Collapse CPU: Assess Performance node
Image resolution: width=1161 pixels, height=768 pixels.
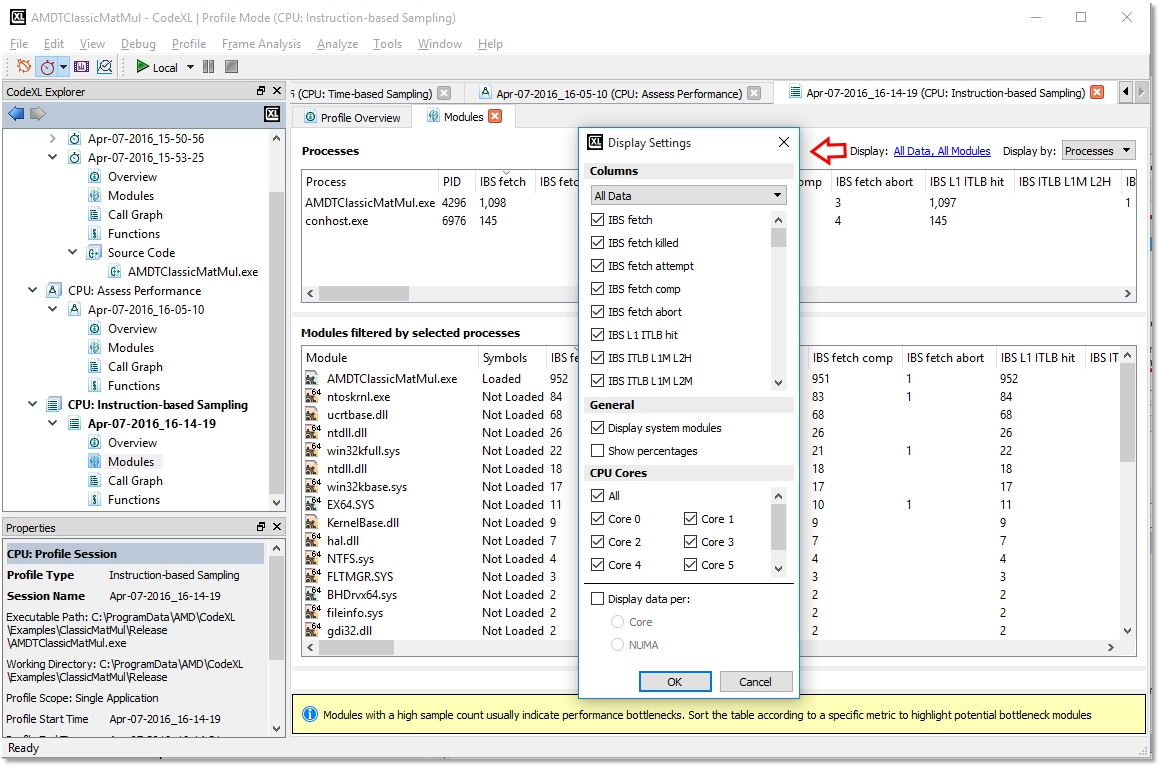coord(33,290)
